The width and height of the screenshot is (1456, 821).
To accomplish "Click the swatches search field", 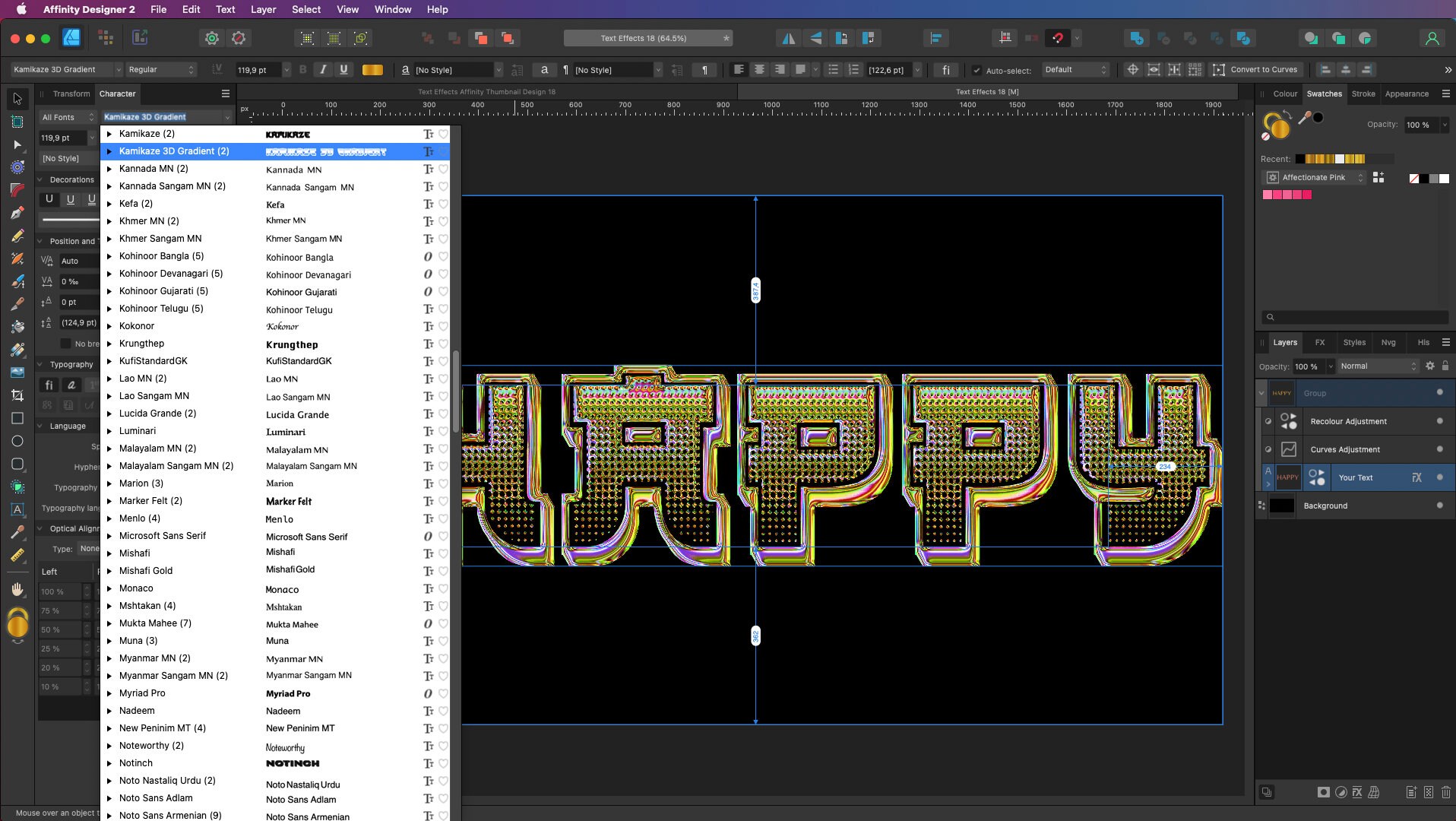I will (x=1353, y=317).
